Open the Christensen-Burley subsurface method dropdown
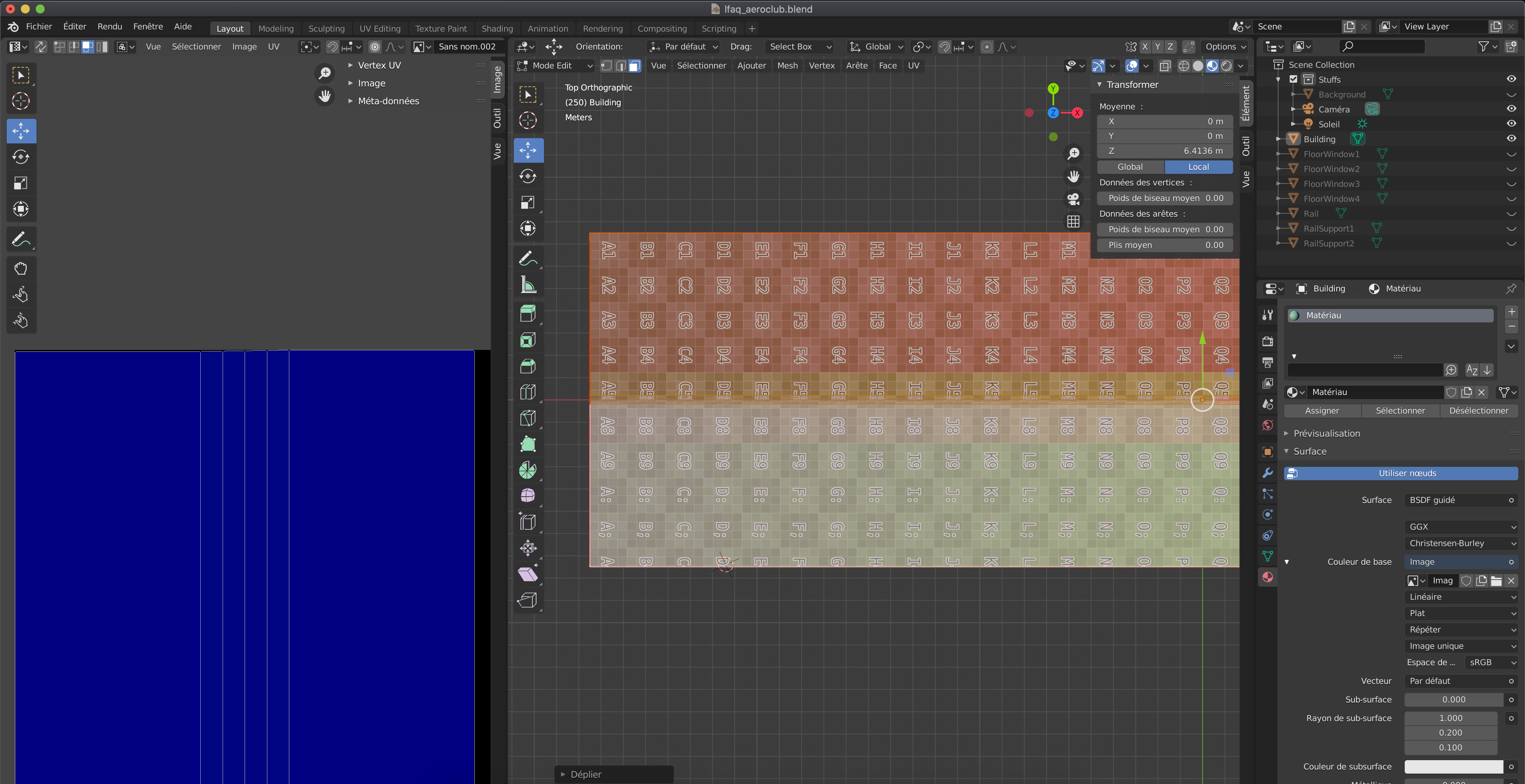1525x784 pixels. [1461, 543]
